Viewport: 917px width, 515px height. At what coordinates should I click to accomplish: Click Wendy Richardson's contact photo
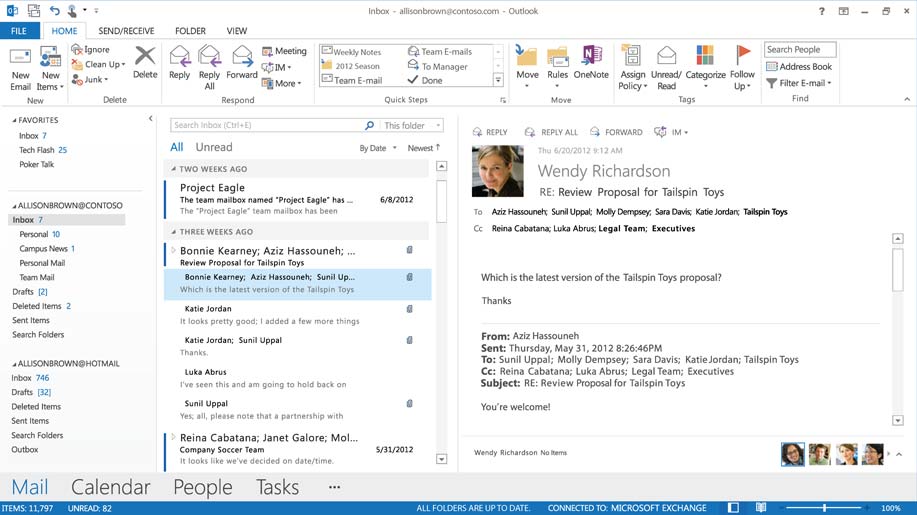click(x=498, y=171)
